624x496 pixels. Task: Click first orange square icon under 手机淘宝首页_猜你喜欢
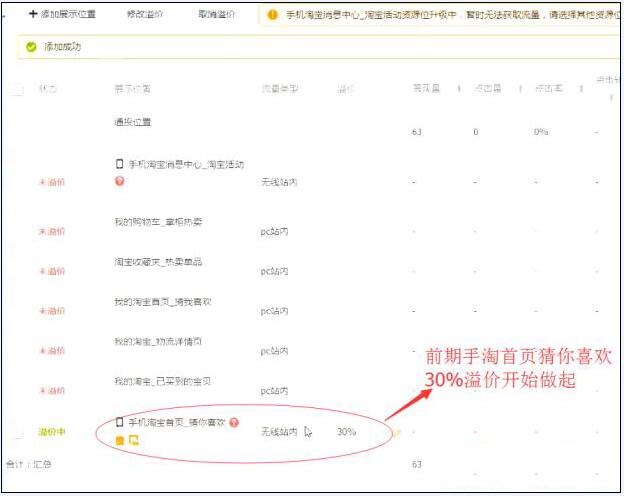tap(120, 440)
